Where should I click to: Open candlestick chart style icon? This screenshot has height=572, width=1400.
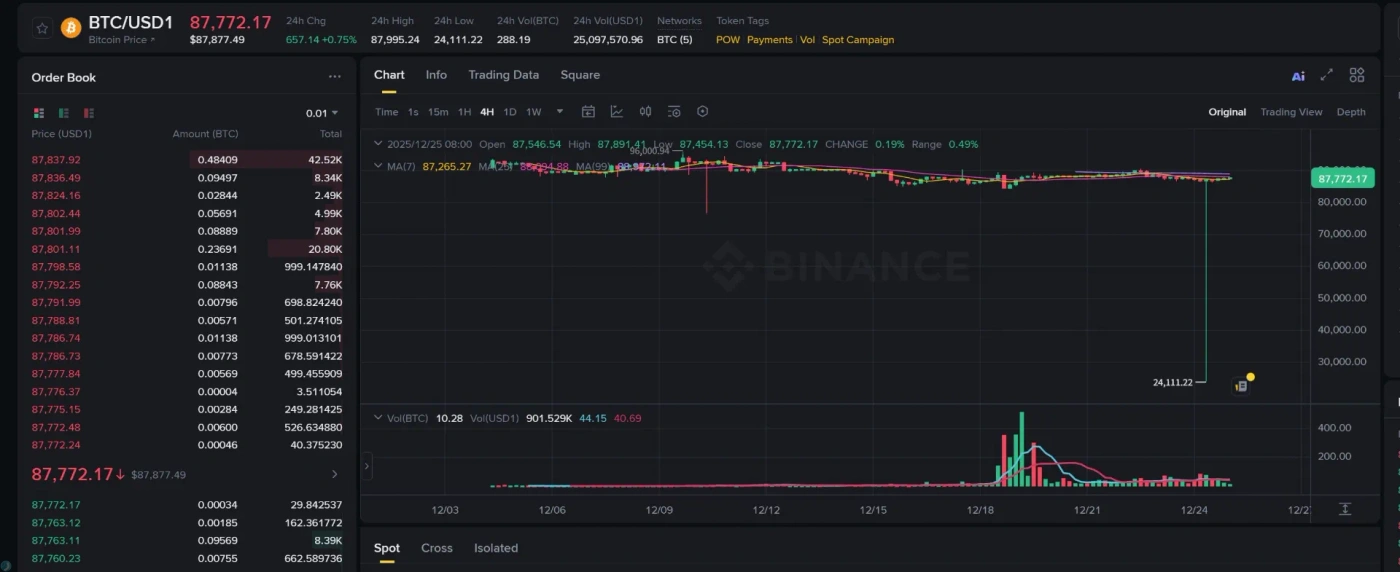click(646, 112)
